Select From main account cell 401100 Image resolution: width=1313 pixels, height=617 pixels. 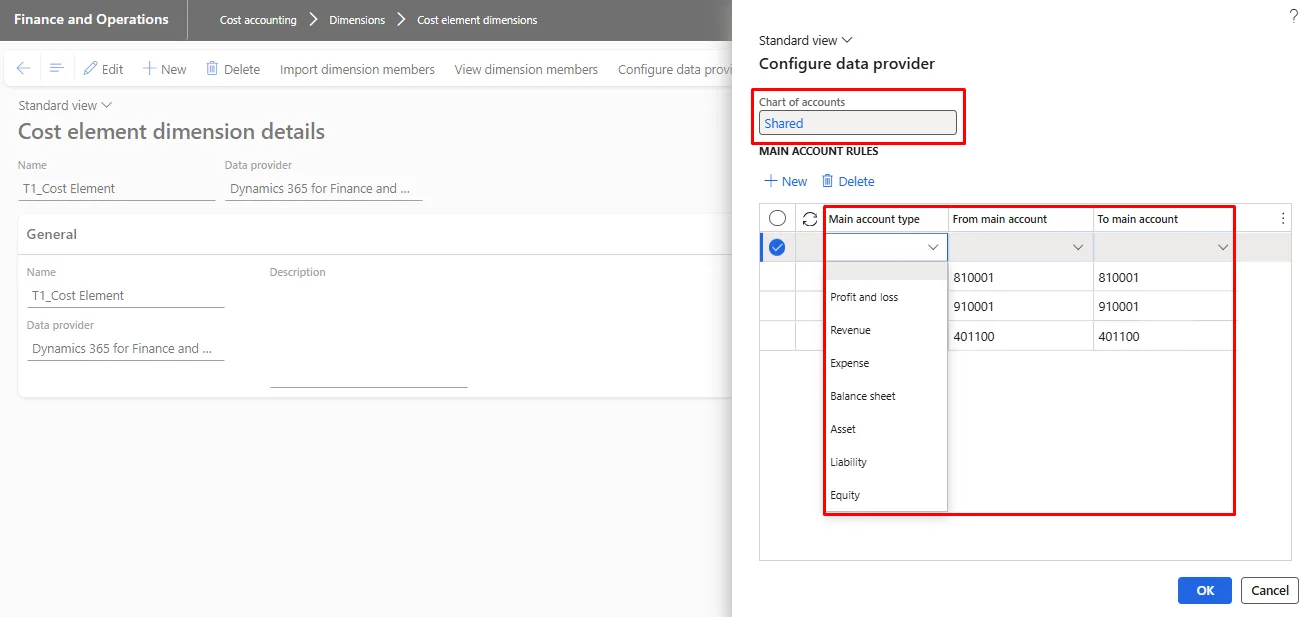1021,336
